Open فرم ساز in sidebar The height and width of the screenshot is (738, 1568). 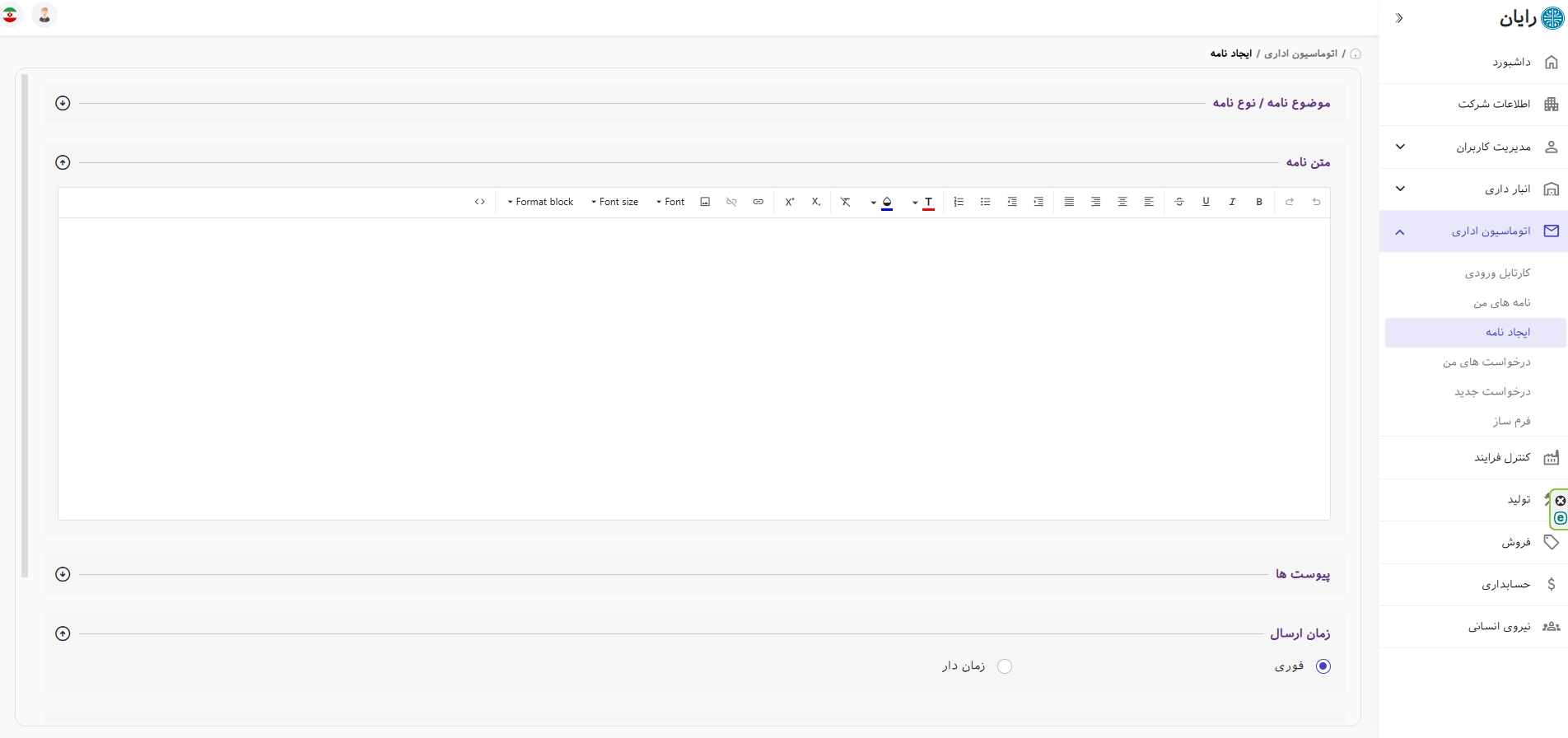coord(1512,421)
